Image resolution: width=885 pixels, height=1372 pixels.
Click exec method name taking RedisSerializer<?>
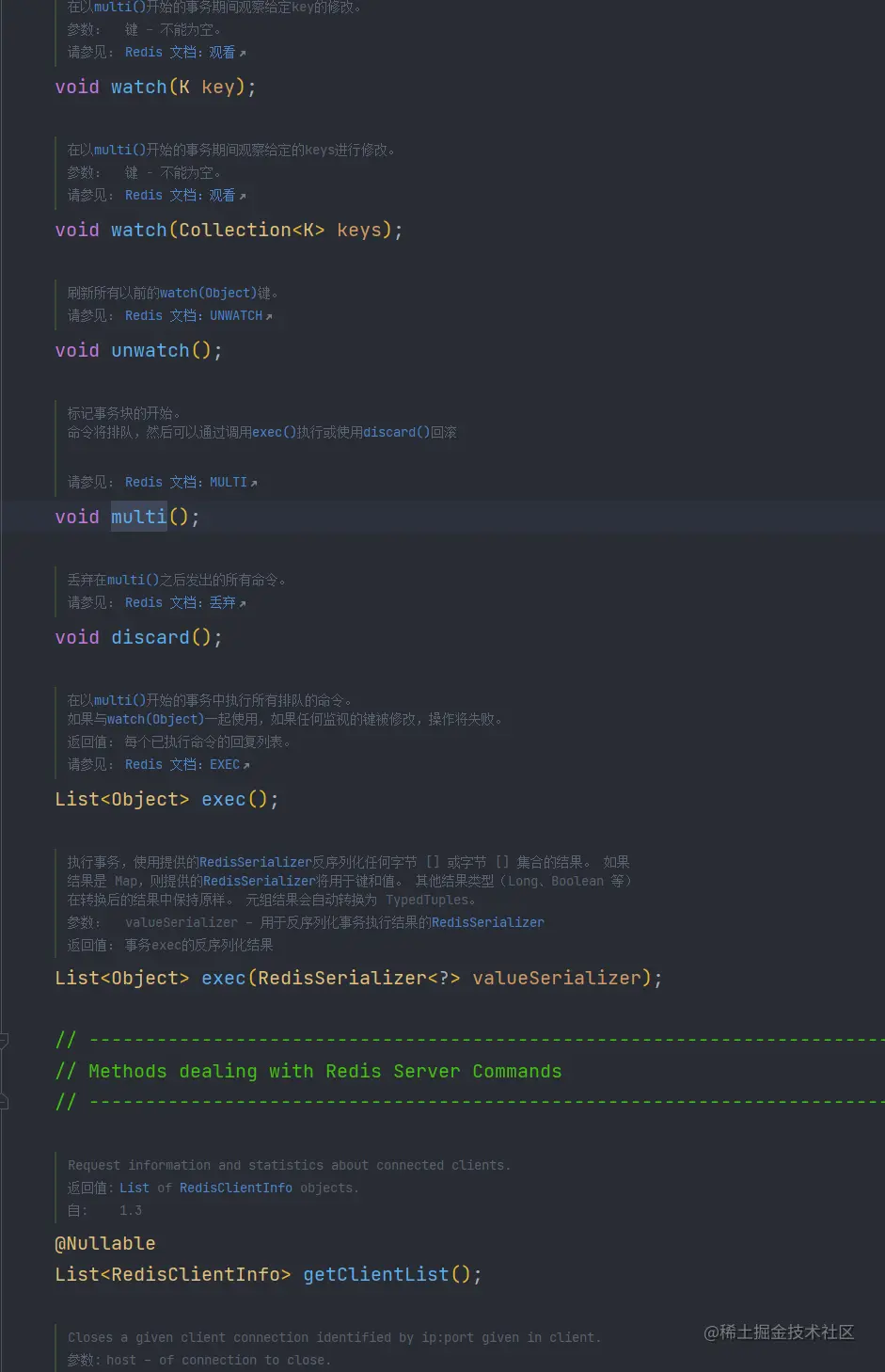point(224,979)
